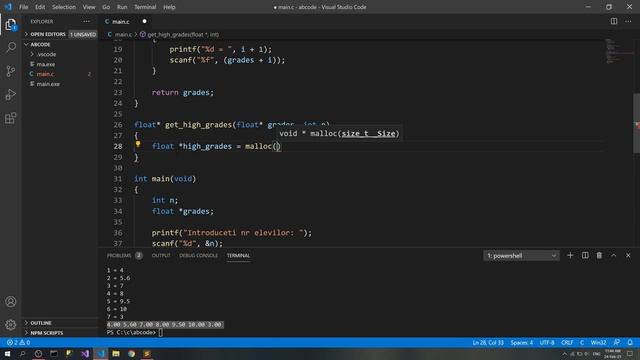Screen dimensions: 640x360
Task: Open Chrome from the taskbar
Action: pyautogui.click(x=131, y=353)
